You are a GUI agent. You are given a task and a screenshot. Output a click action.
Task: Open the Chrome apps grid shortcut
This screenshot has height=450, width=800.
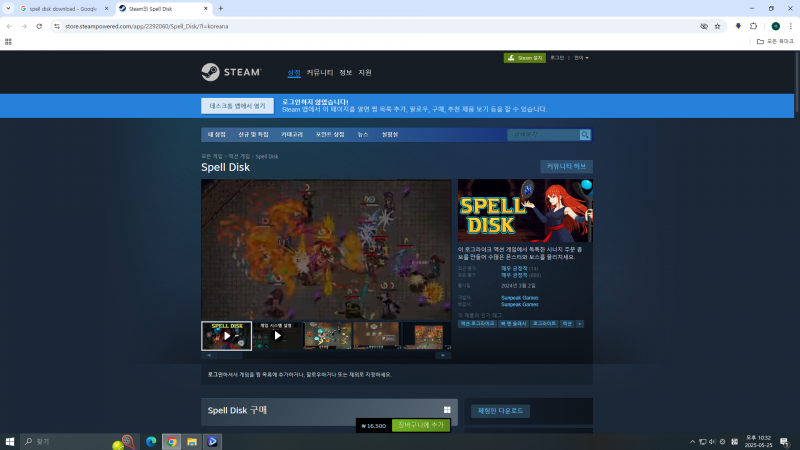[x=8, y=42]
